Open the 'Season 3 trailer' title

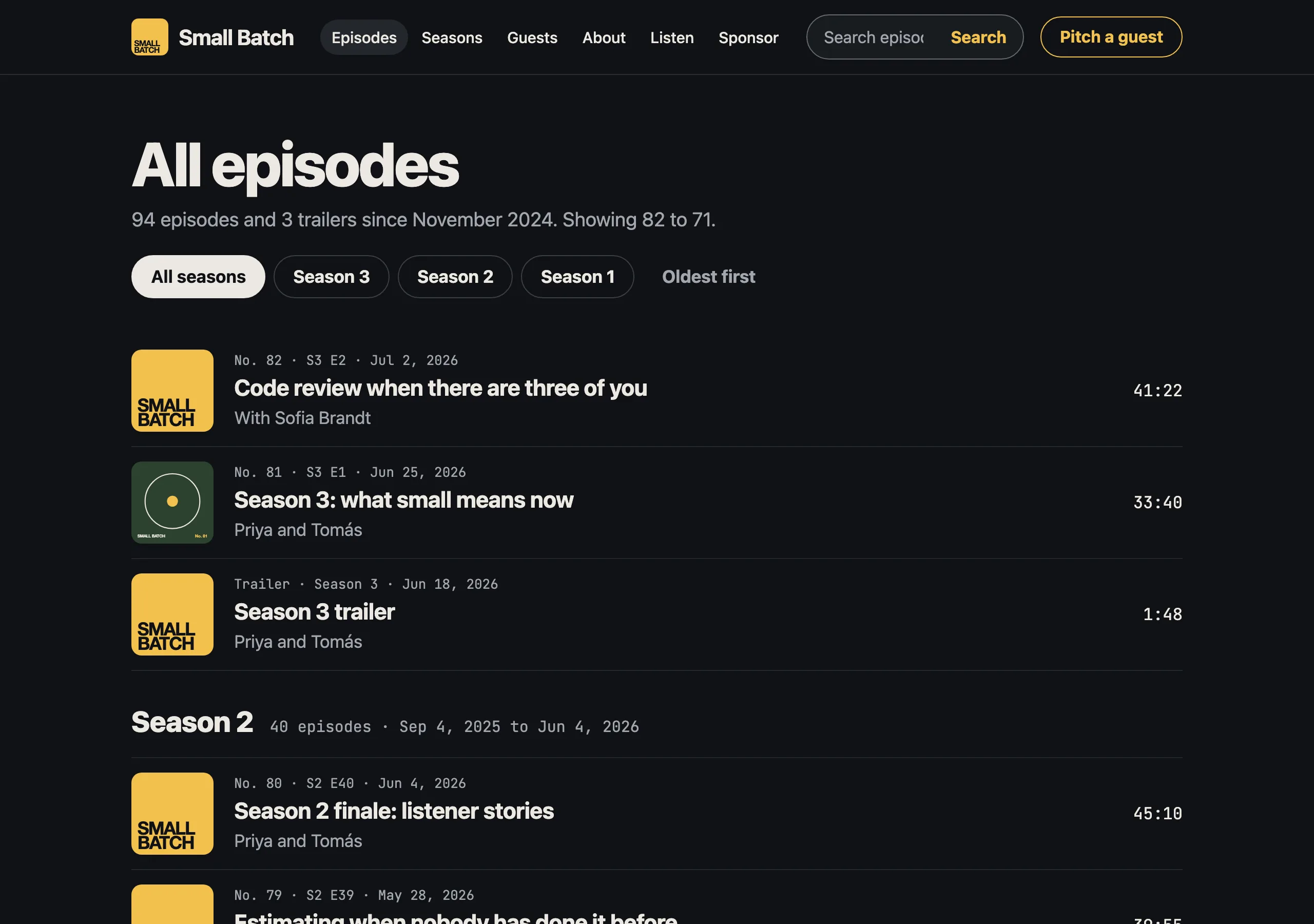click(x=314, y=612)
